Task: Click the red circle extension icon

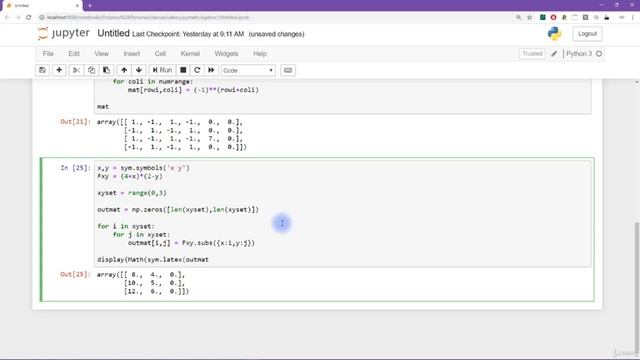Action: (553, 18)
